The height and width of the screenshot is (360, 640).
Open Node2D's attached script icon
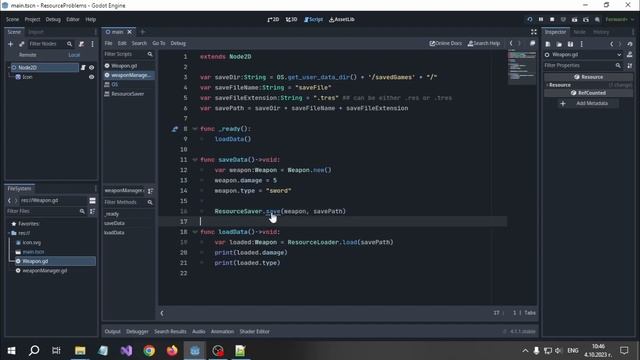coord(83,67)
